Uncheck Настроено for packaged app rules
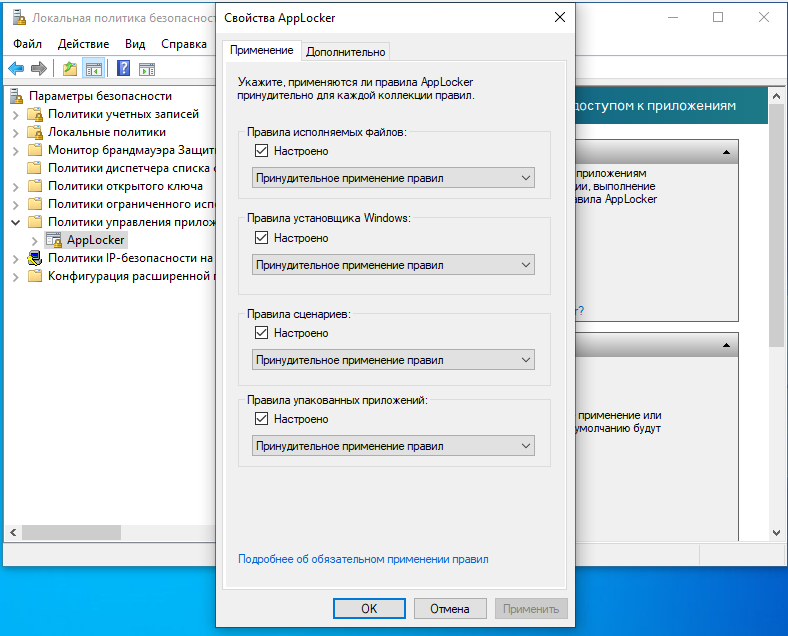 click(261, 418)
